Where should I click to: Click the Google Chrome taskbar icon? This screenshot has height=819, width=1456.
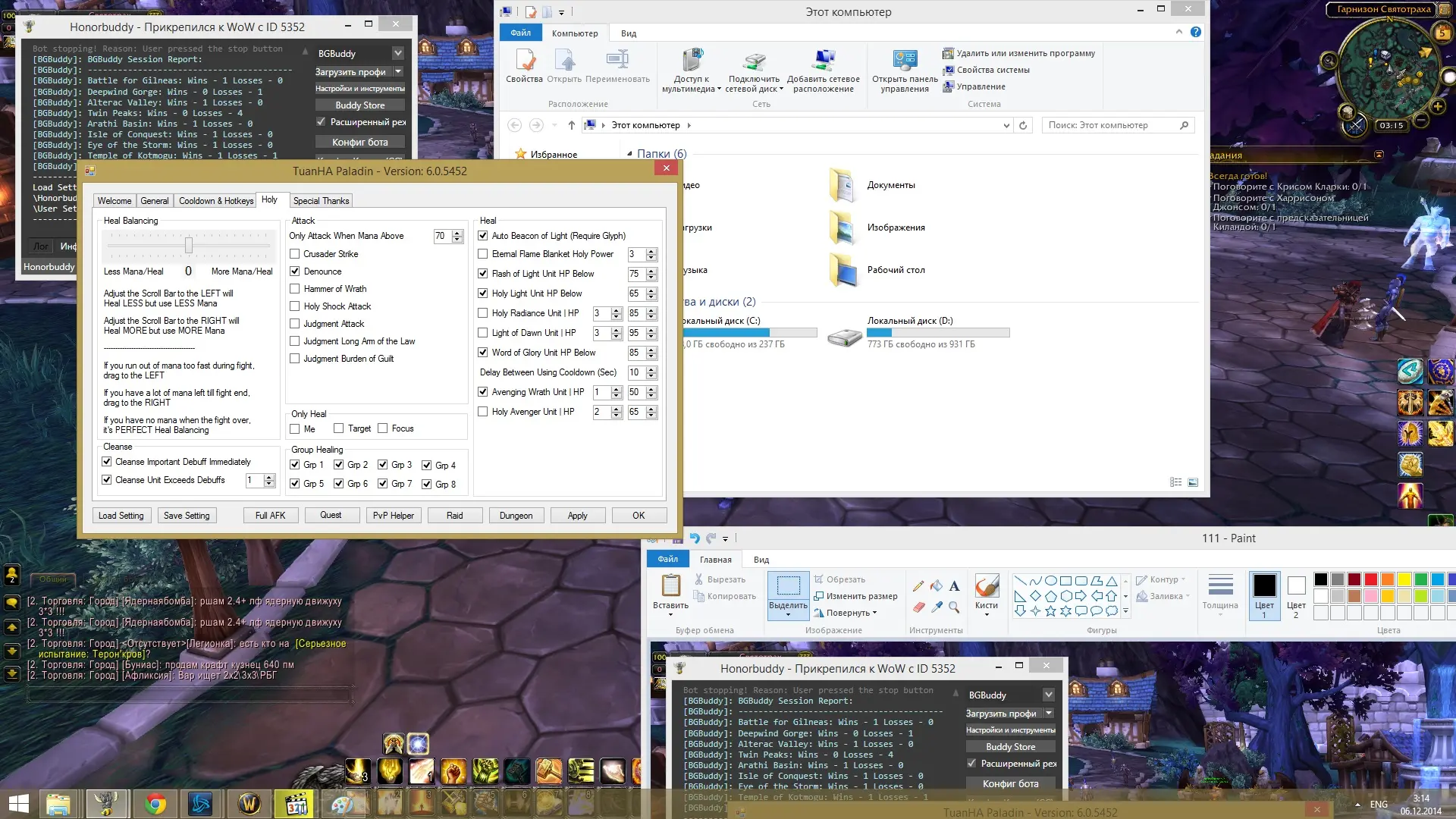(x=155, y=803)
